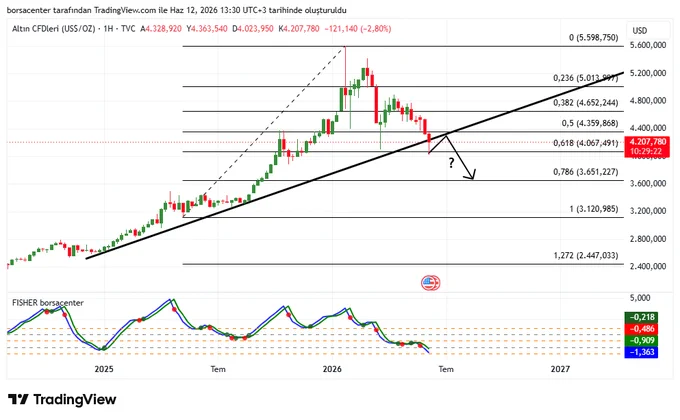The width and height of the screenshot is (680, 420).
Task: Click the close value K4.207,780
Action: coord(299,29)
